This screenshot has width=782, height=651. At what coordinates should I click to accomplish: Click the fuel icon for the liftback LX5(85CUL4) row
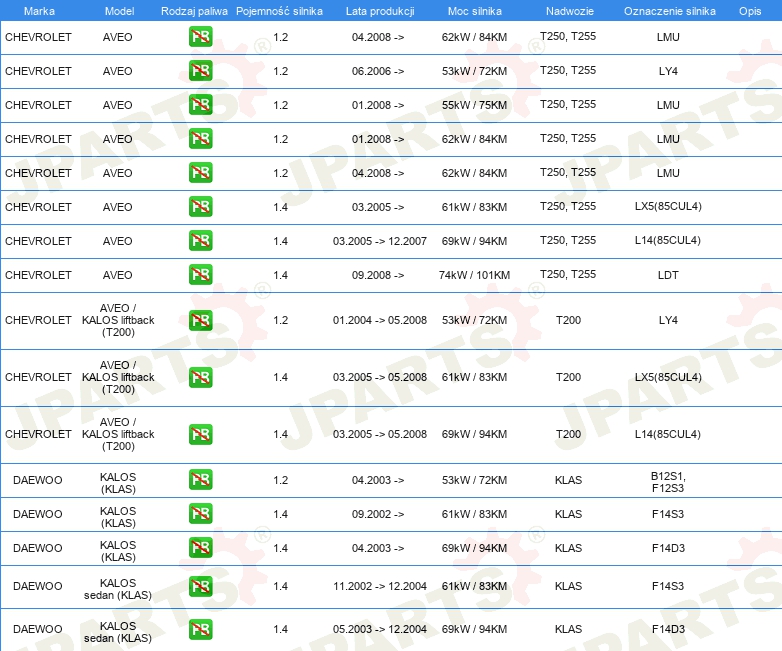point(200,377)
